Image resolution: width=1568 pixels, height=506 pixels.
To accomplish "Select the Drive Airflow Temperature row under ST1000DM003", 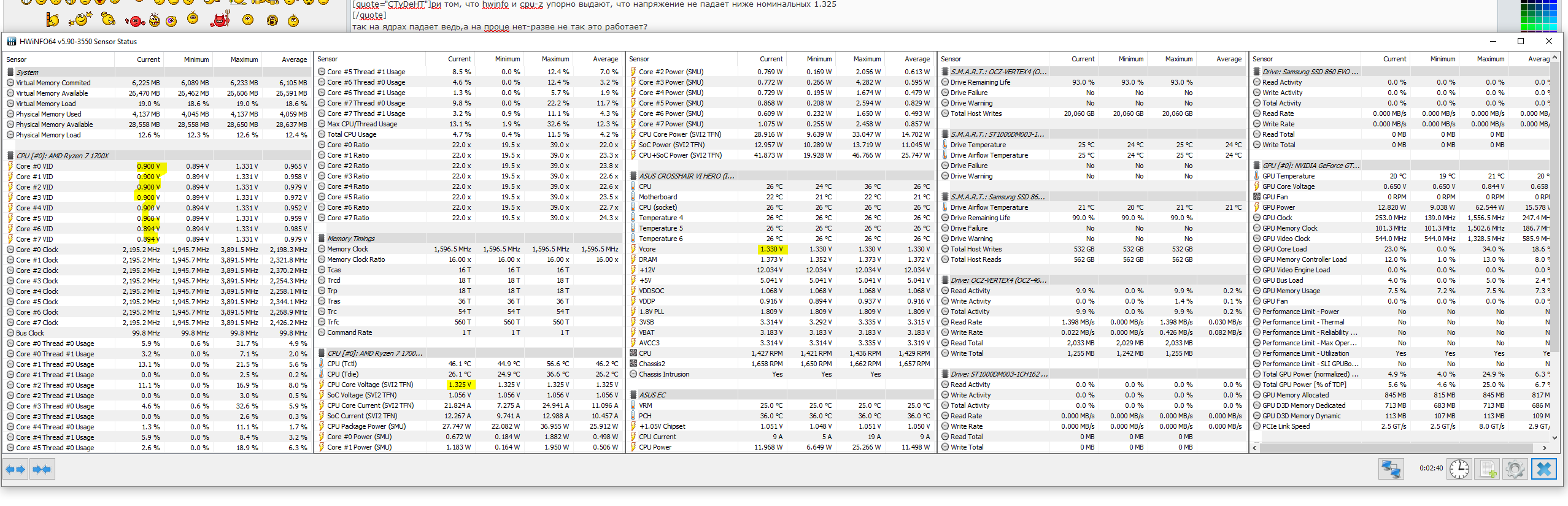I will (1092, 155).
